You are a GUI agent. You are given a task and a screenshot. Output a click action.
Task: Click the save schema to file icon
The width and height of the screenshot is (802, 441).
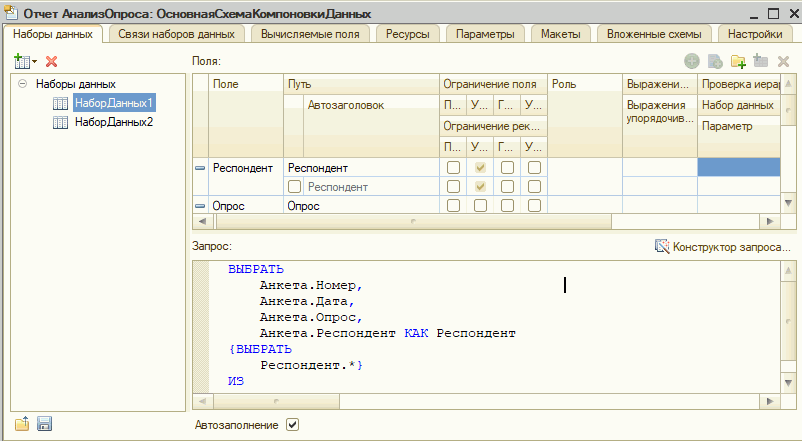(44, 424)
